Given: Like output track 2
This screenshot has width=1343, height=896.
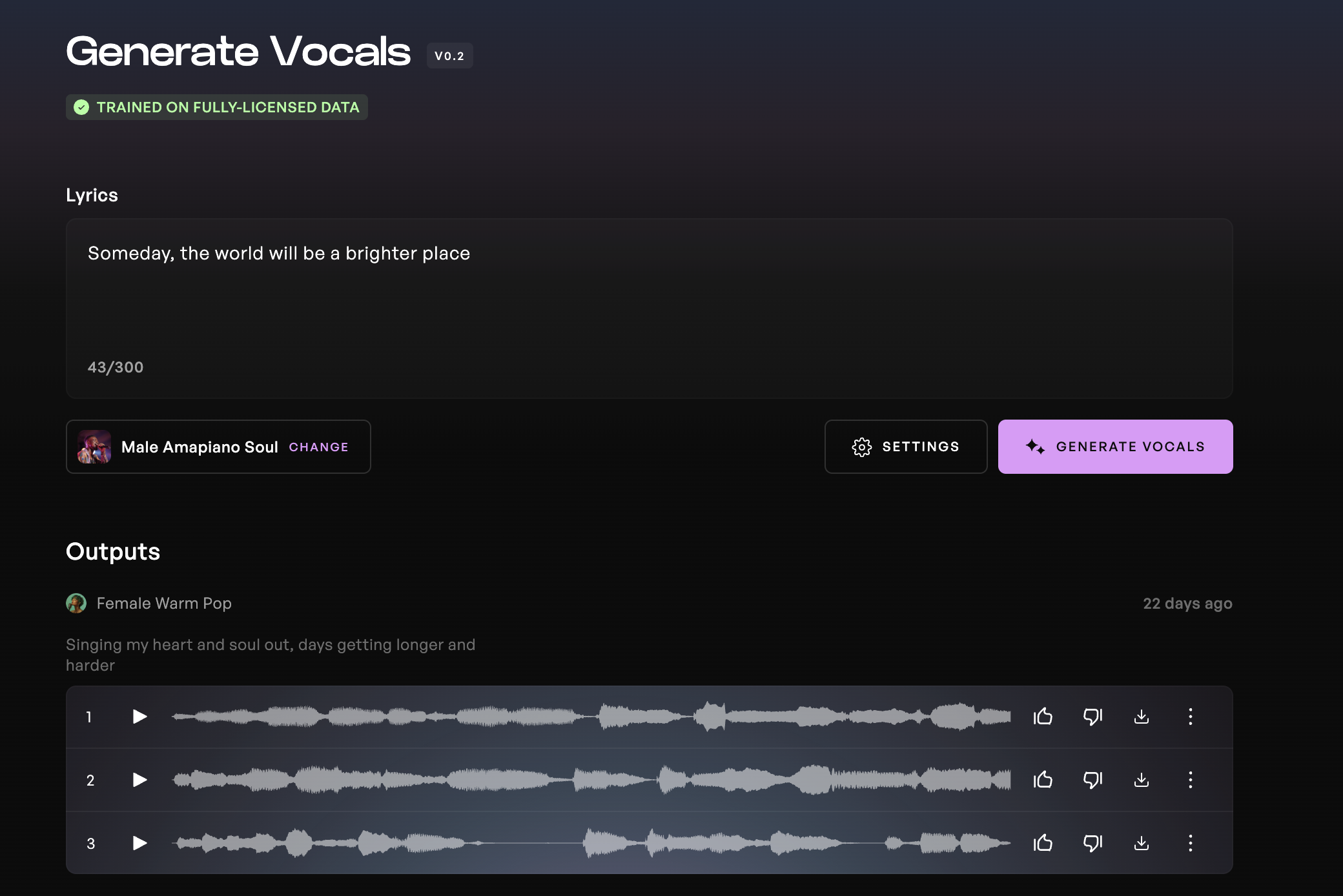Looking at the screenshot, I should [x=1043, y=780].
